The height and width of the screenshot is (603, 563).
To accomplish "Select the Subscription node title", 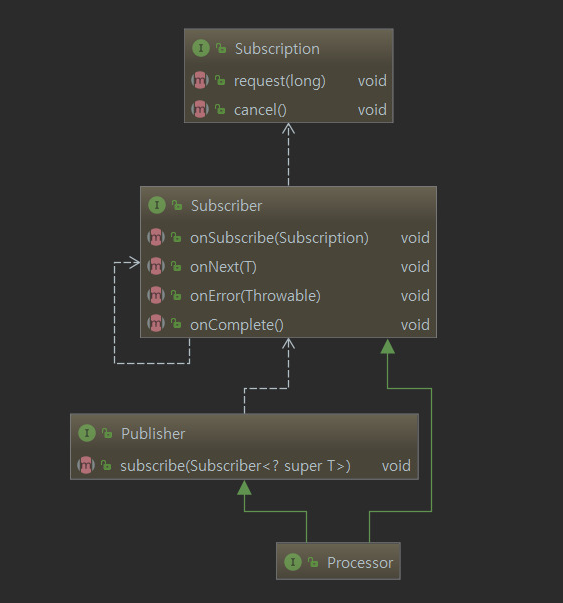I will 277,49.
